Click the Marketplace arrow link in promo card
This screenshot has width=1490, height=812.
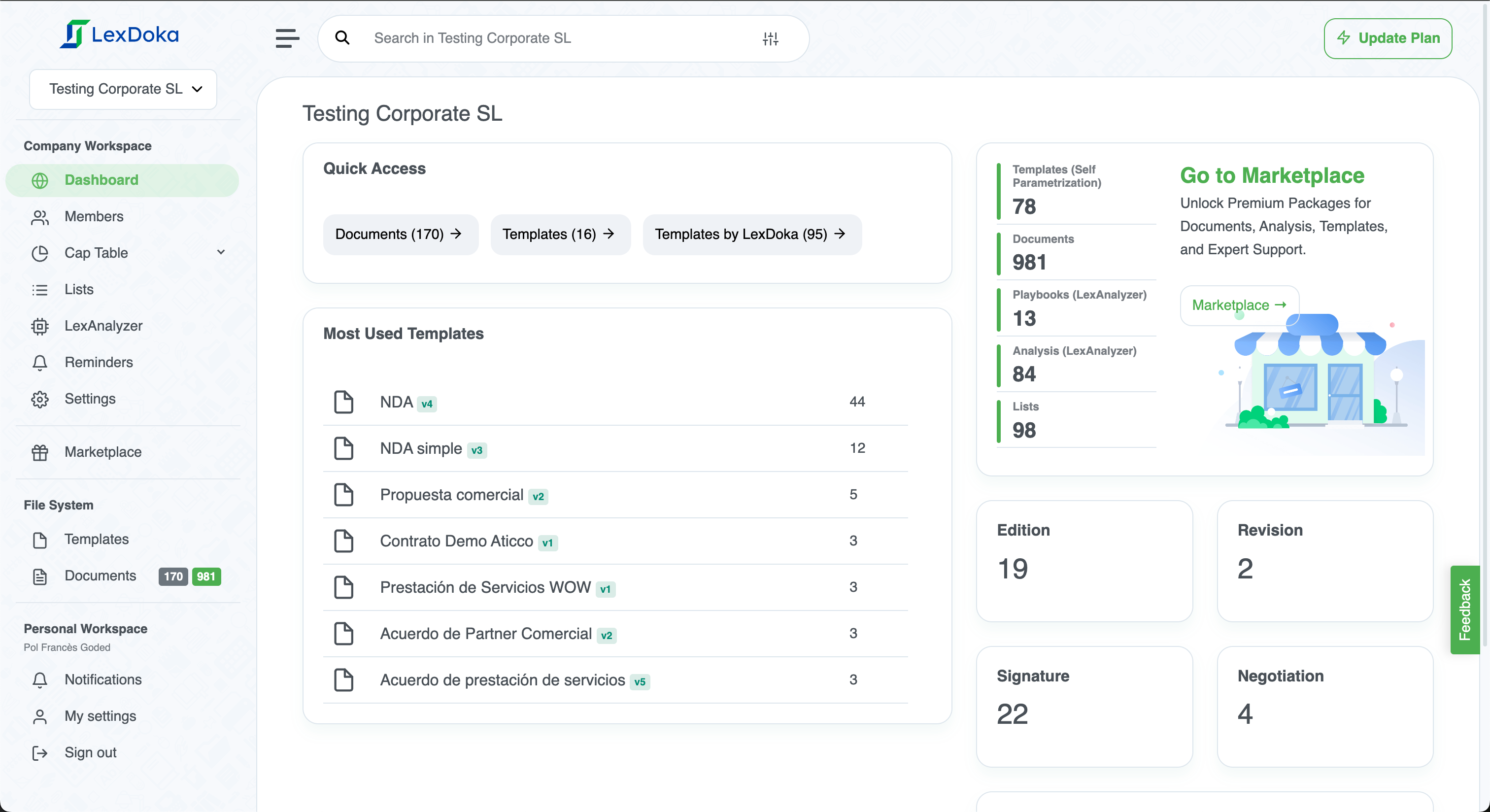[1239, 305]
